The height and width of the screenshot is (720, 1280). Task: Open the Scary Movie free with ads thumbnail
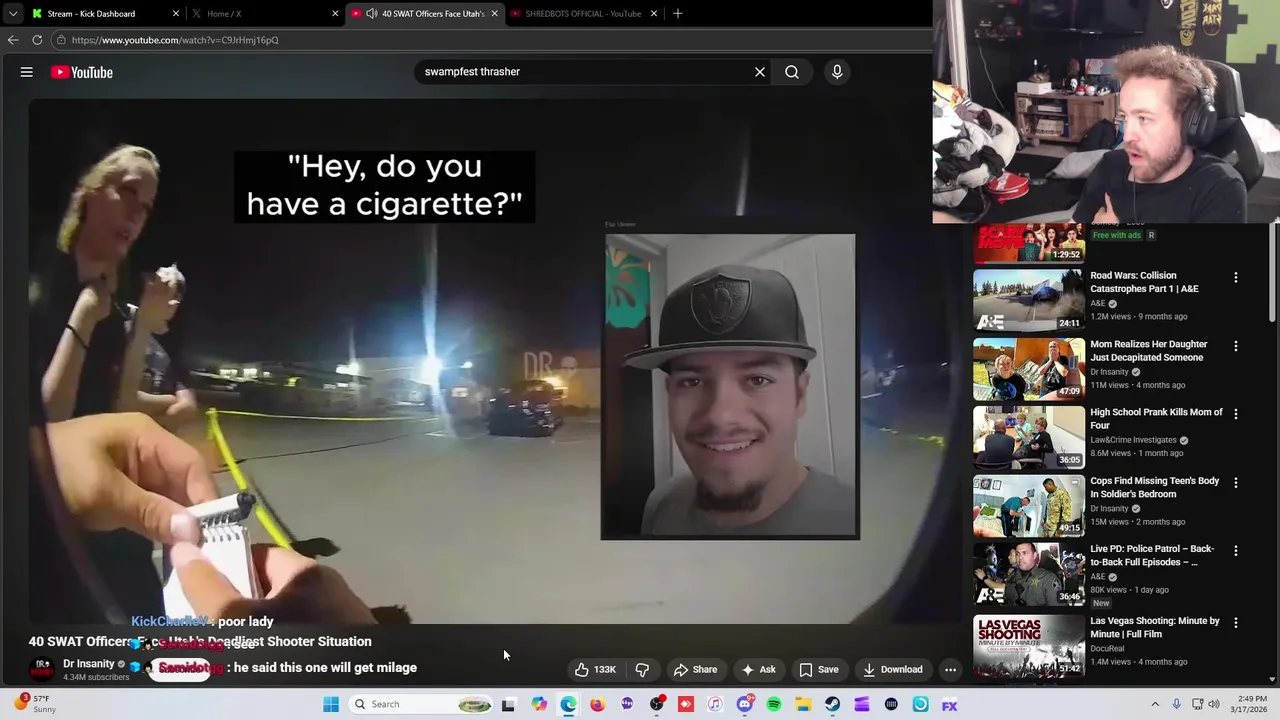[x=1029, y=243]
